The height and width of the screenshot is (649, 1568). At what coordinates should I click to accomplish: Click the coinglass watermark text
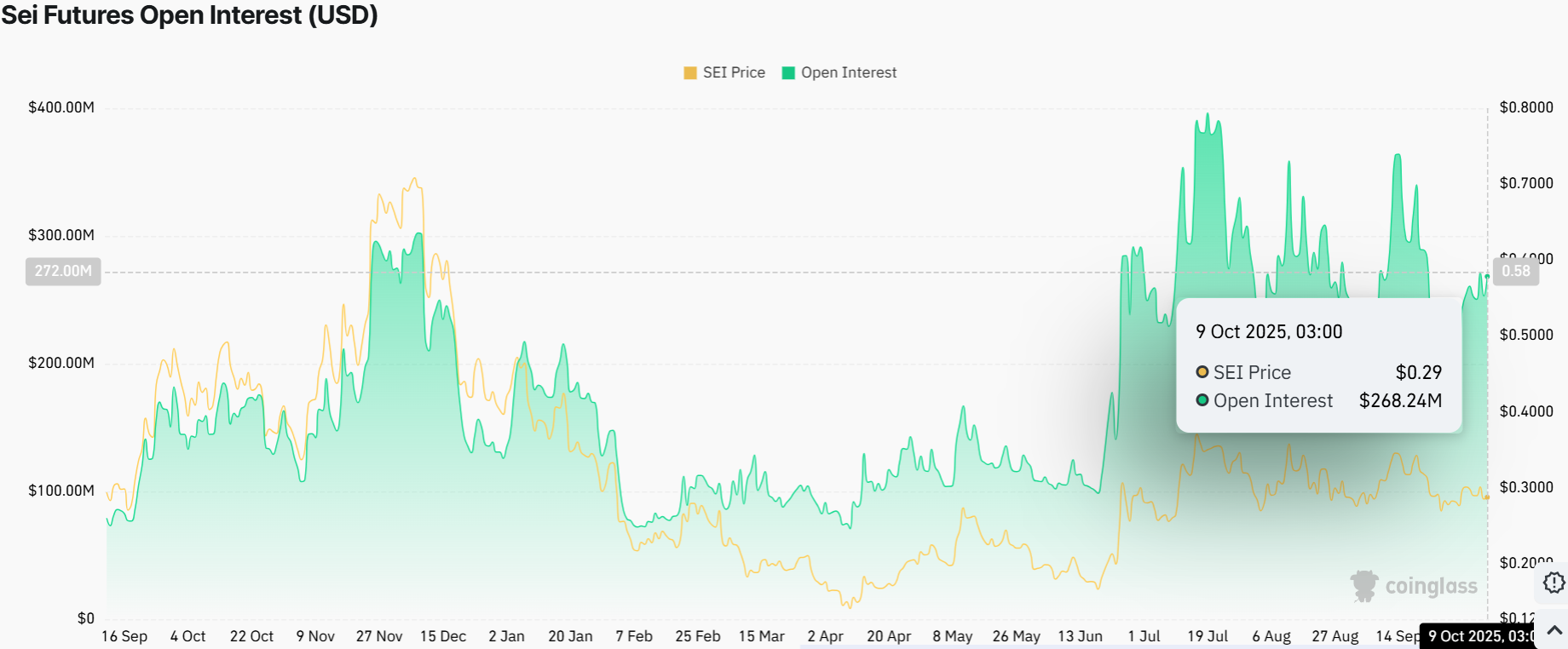click(x=1431, y=586)
